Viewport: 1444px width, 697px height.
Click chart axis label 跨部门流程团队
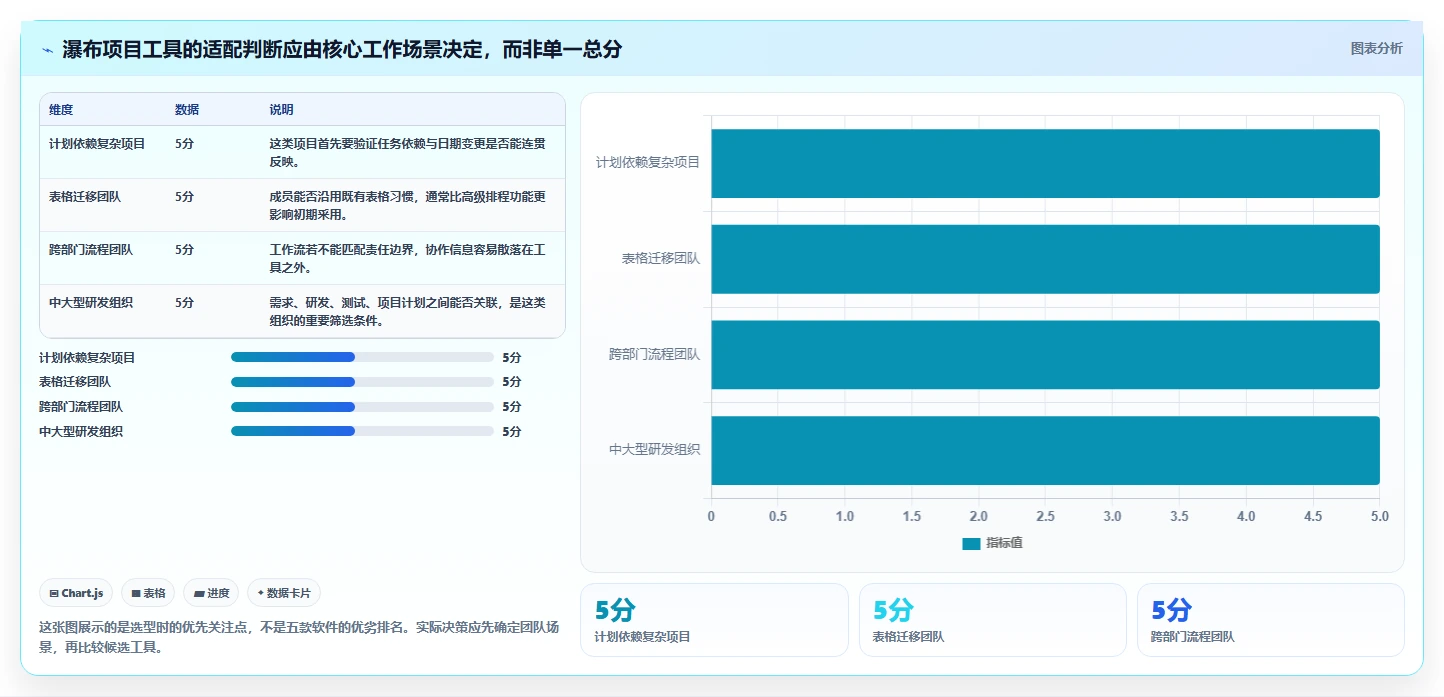coord(655,354)
